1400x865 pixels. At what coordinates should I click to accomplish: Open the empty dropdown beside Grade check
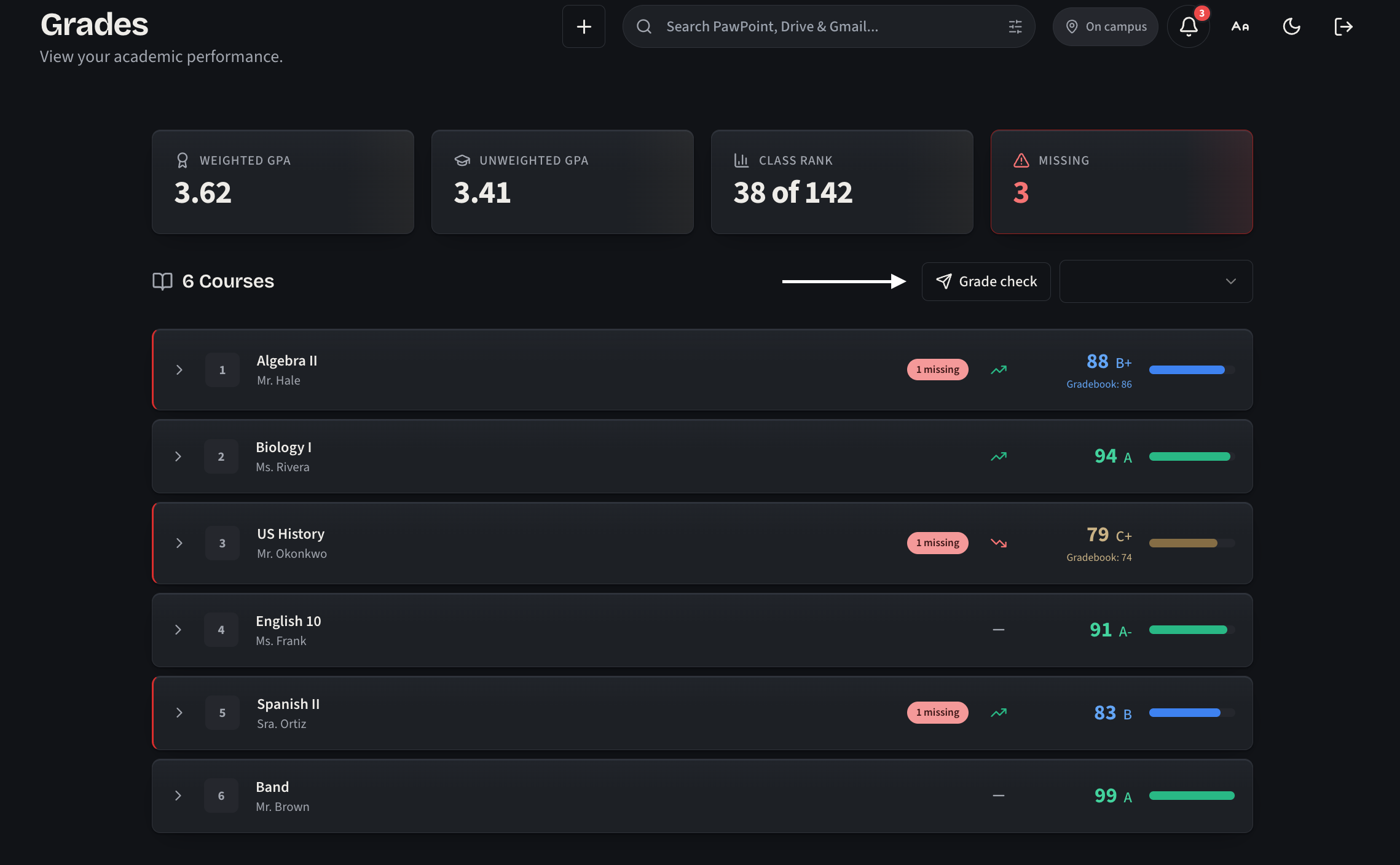tap(1155, 281)
